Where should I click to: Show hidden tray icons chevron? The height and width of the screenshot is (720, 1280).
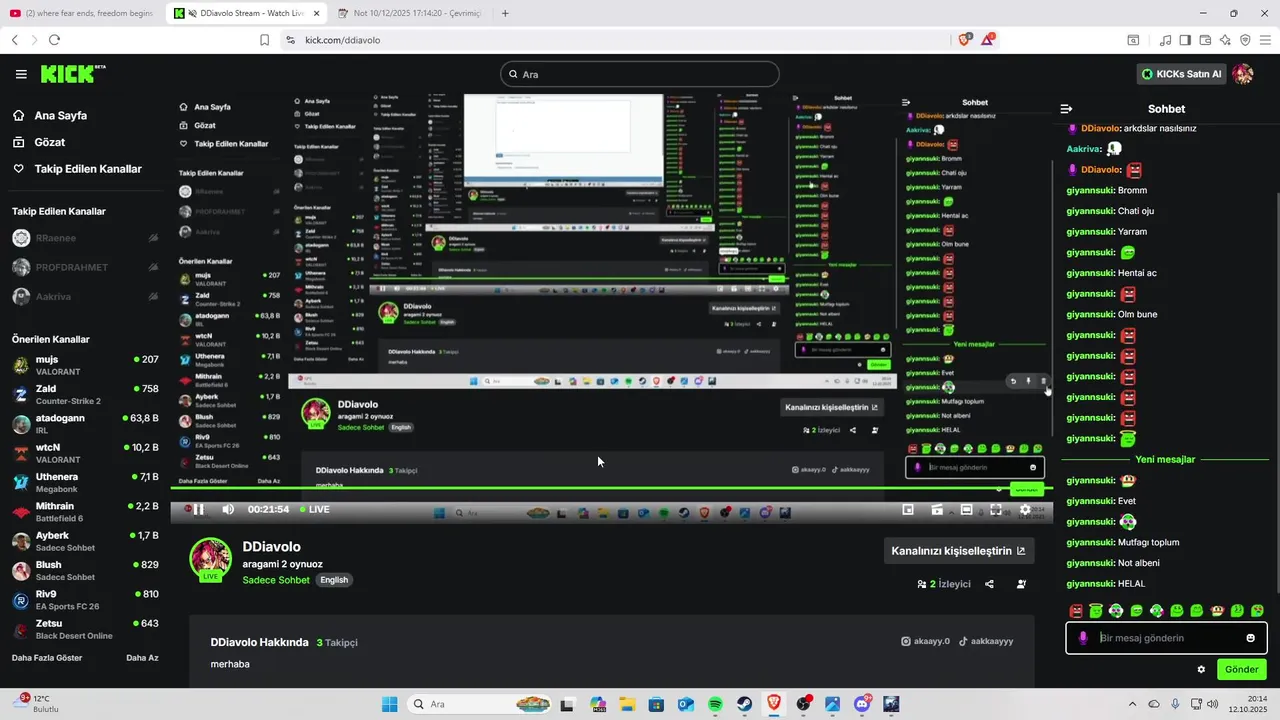pyautogui.click(x=1134, y=704)
